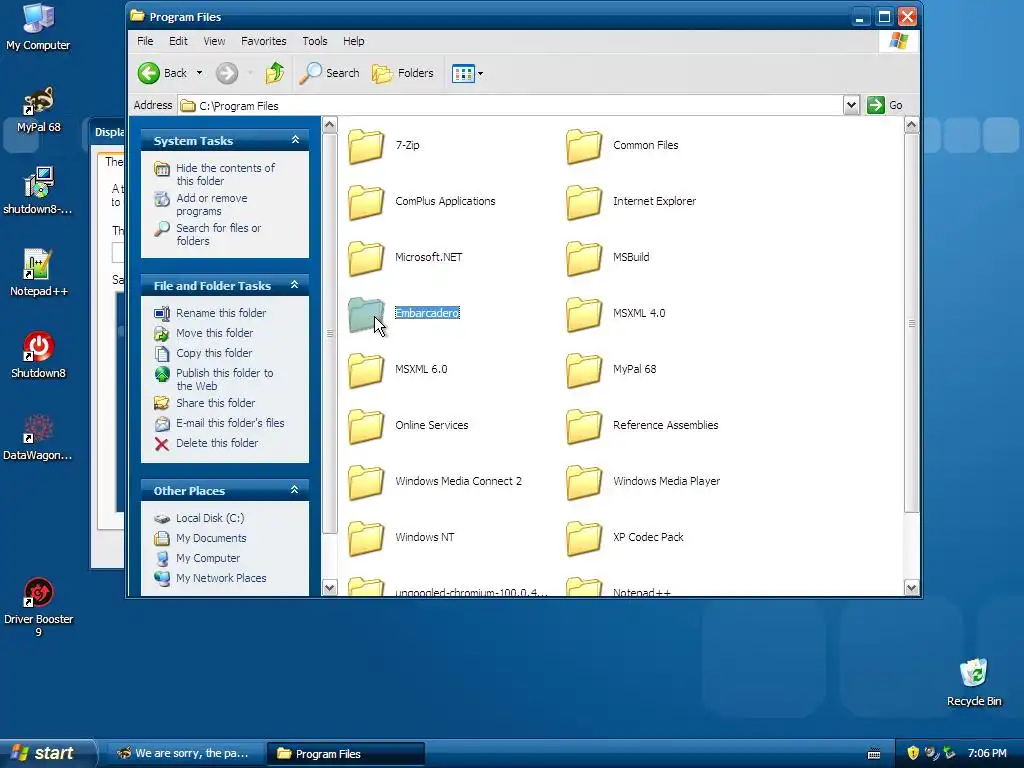Open Add or remove programs
The image size is (1024, 768).
(212, 204)
